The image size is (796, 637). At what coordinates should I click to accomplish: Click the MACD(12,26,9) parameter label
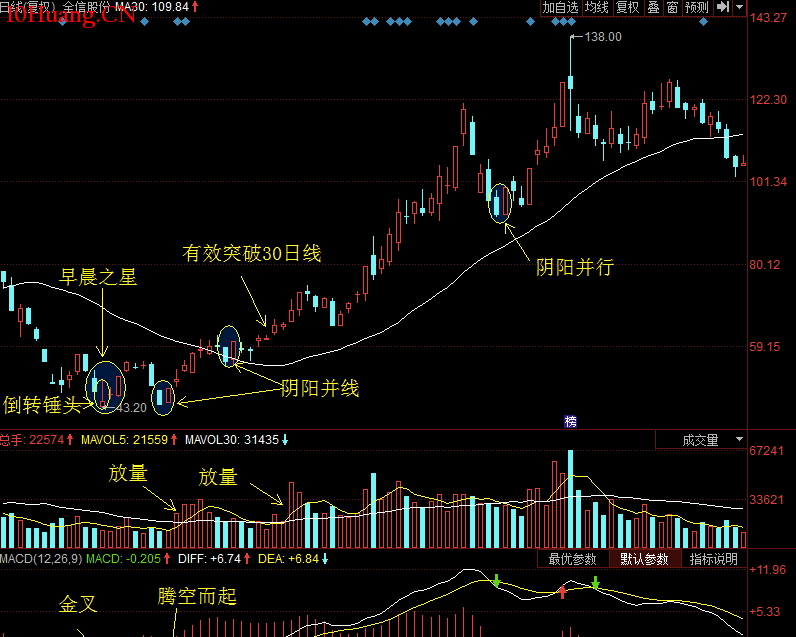pos(41,559)
